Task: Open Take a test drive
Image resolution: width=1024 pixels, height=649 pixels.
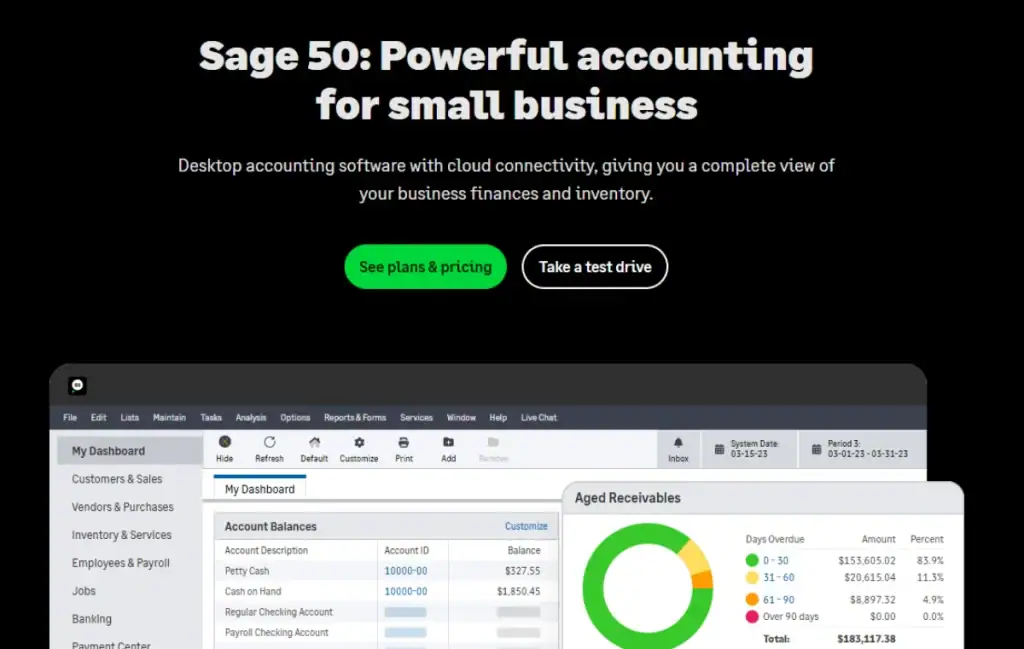Action: tap(594, 266)
